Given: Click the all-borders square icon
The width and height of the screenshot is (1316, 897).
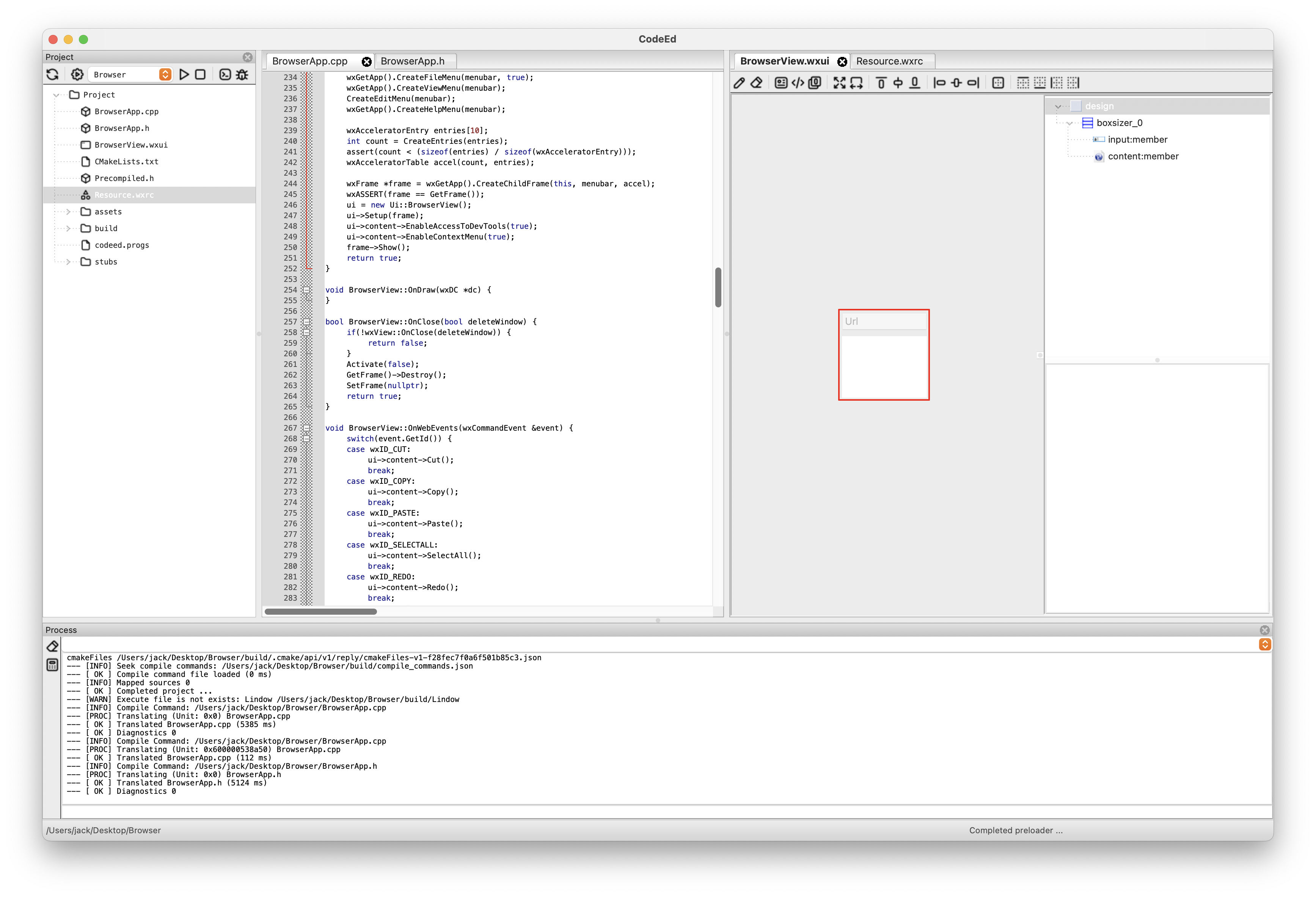Looking at the screenshot, I should tap(998, 83).
